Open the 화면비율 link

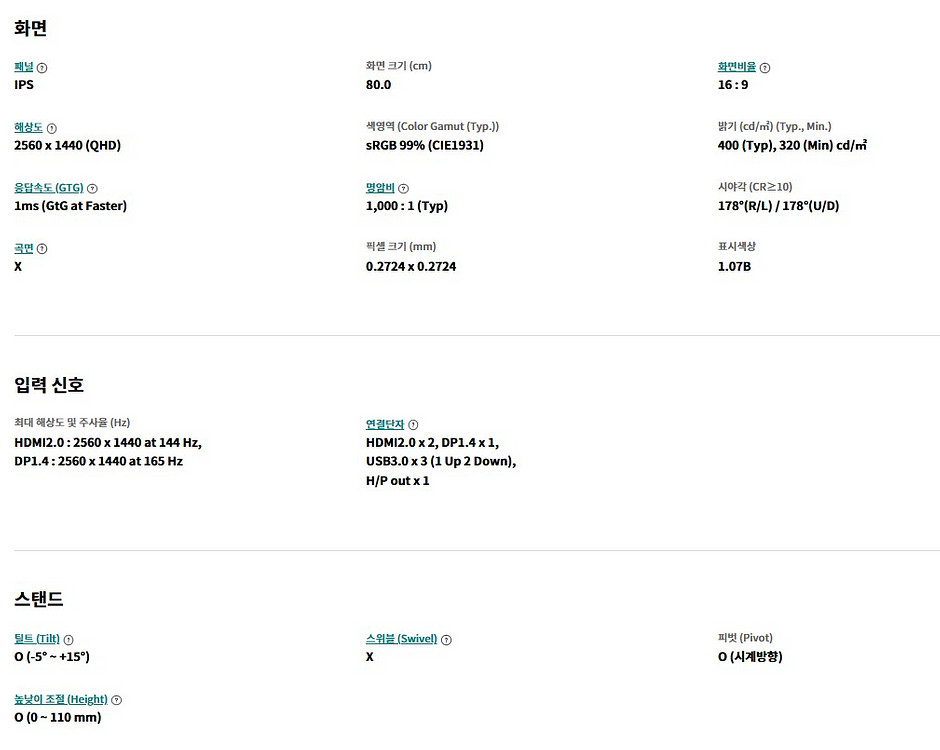(737, 67)
